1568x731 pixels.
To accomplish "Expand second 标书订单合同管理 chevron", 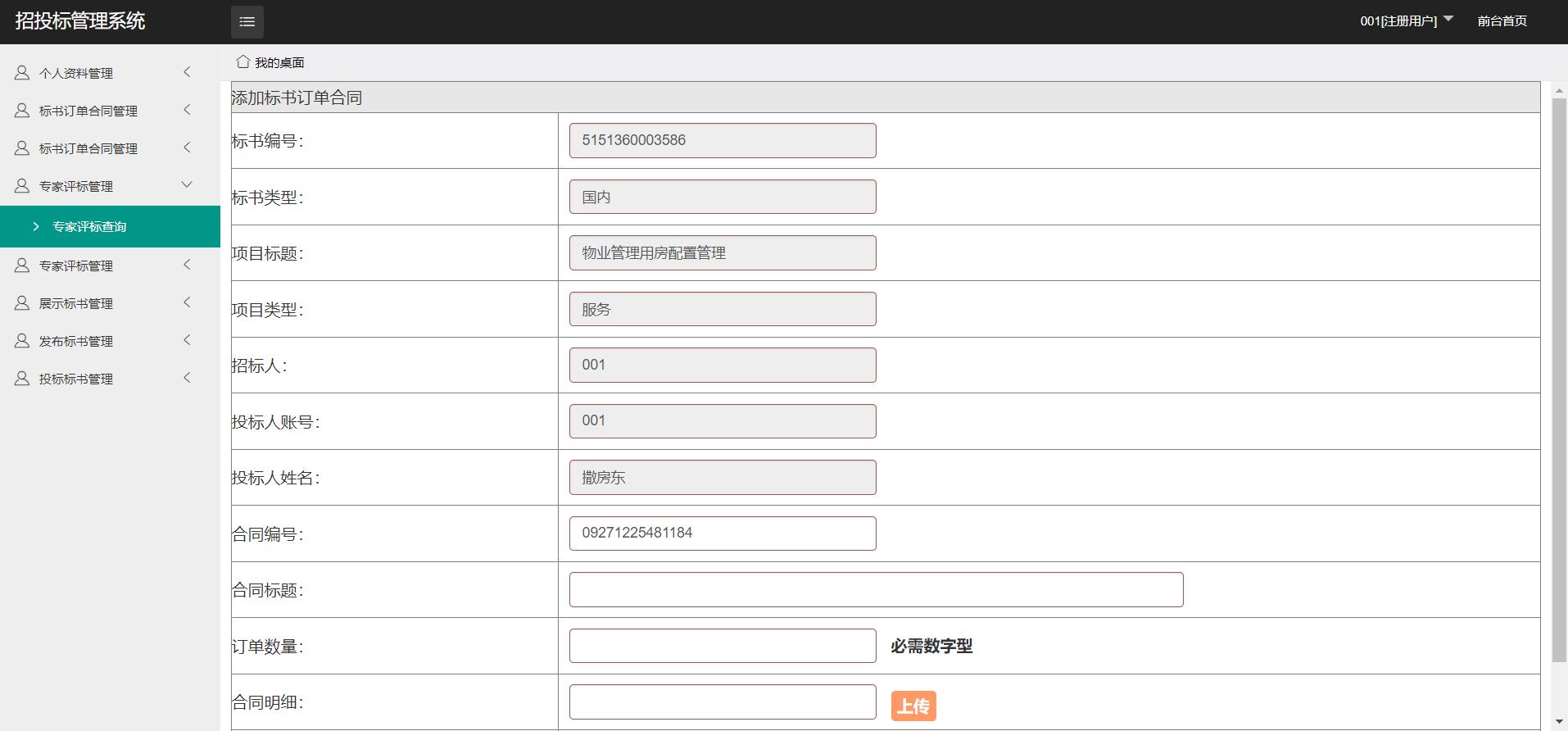I will (187, 148).
